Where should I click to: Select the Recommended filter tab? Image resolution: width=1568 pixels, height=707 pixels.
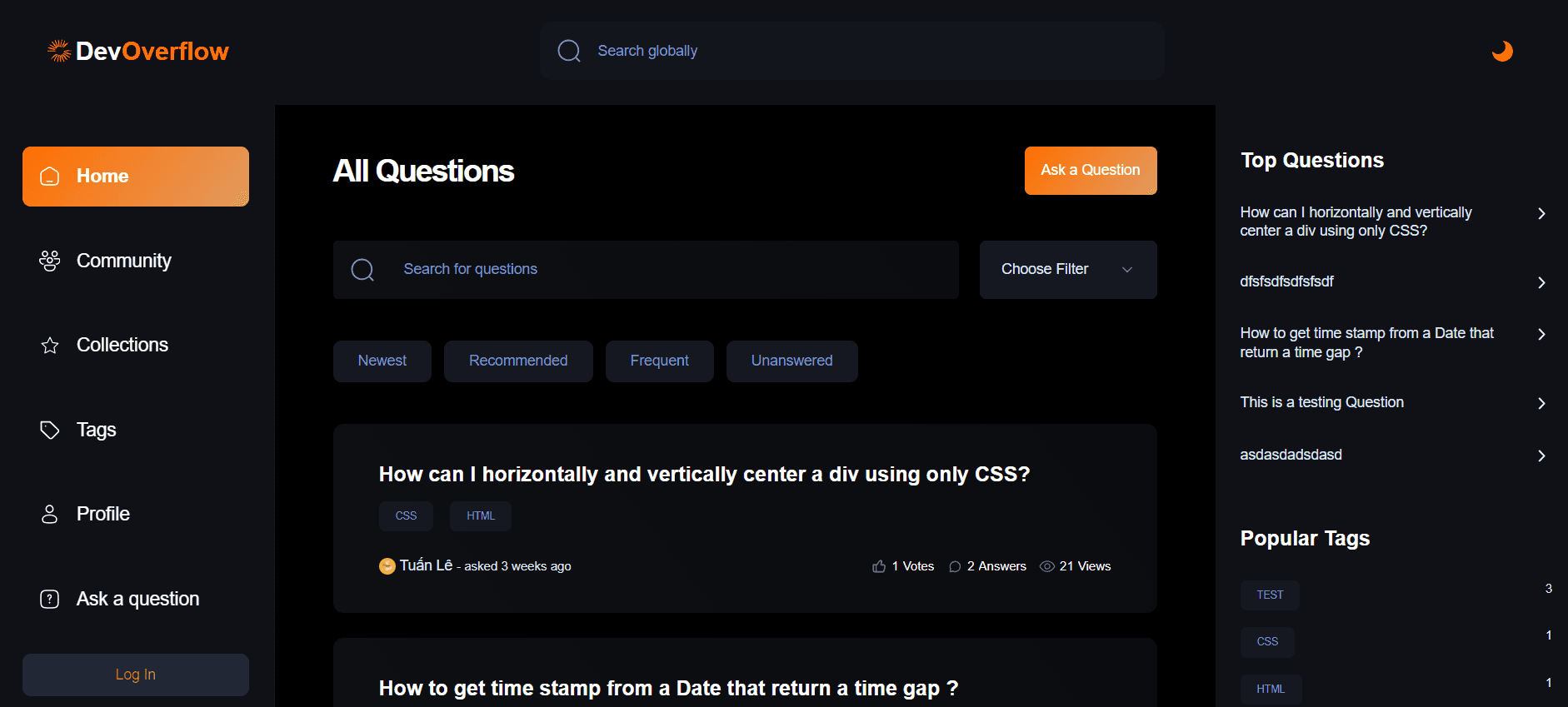(517, 361)
